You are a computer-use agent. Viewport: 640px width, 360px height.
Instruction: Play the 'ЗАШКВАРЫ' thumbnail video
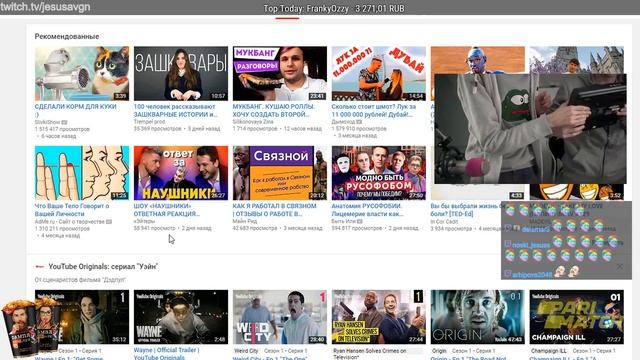pyautogui.click(x=181, y=73)
